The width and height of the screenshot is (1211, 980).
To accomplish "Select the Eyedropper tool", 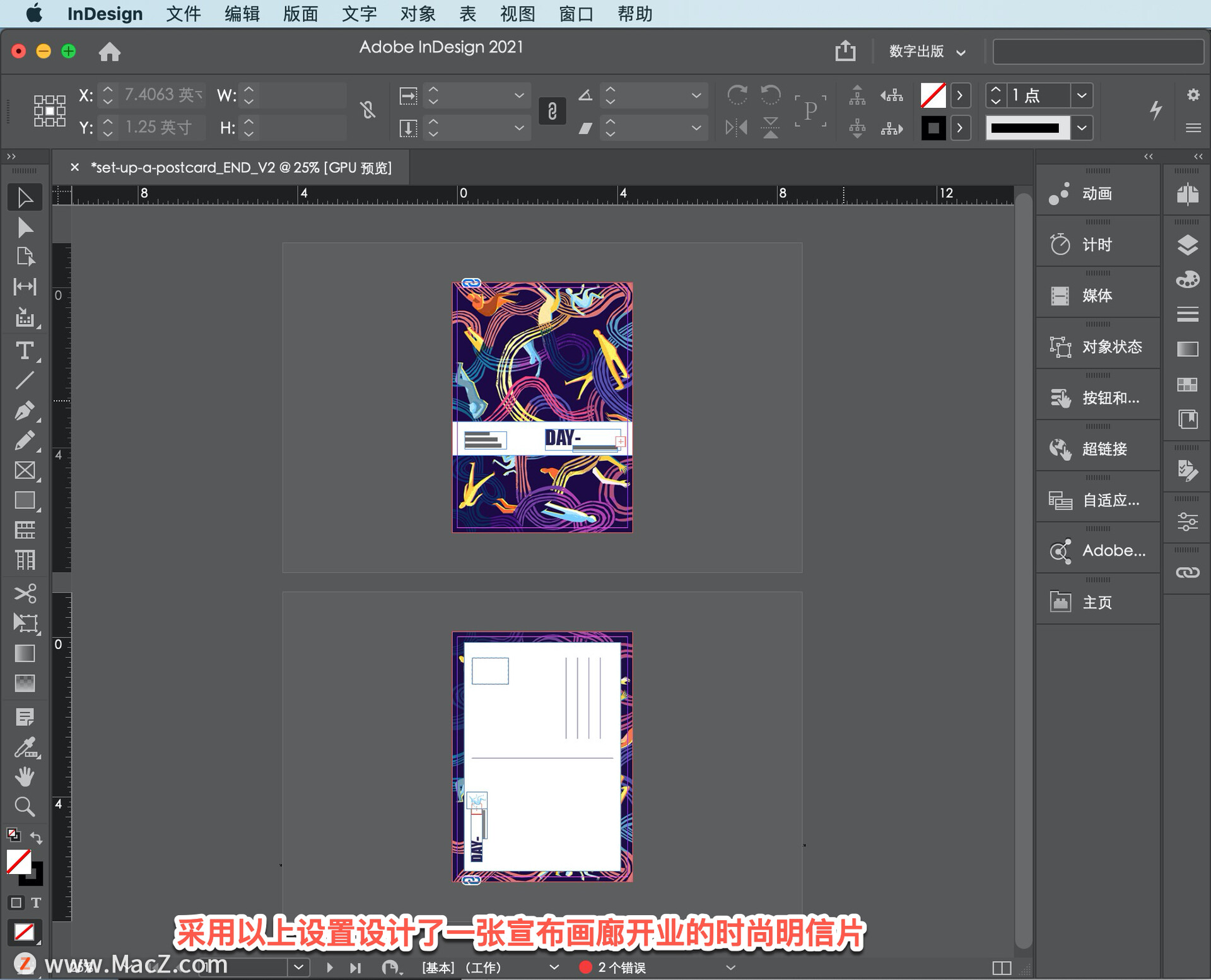I will pos(25,747).
